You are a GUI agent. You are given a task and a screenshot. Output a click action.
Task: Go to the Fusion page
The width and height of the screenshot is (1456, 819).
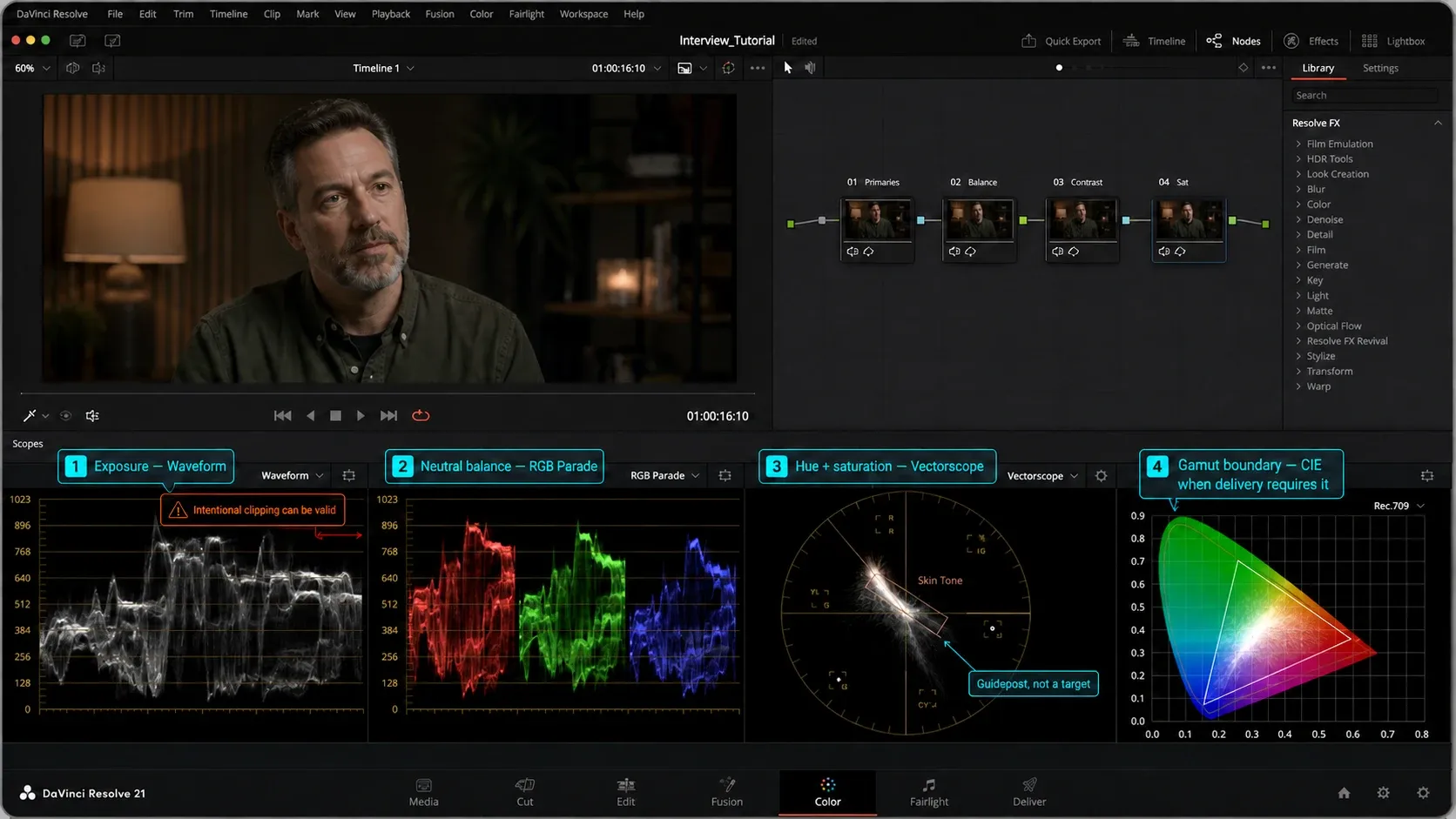tap(727, 792)
